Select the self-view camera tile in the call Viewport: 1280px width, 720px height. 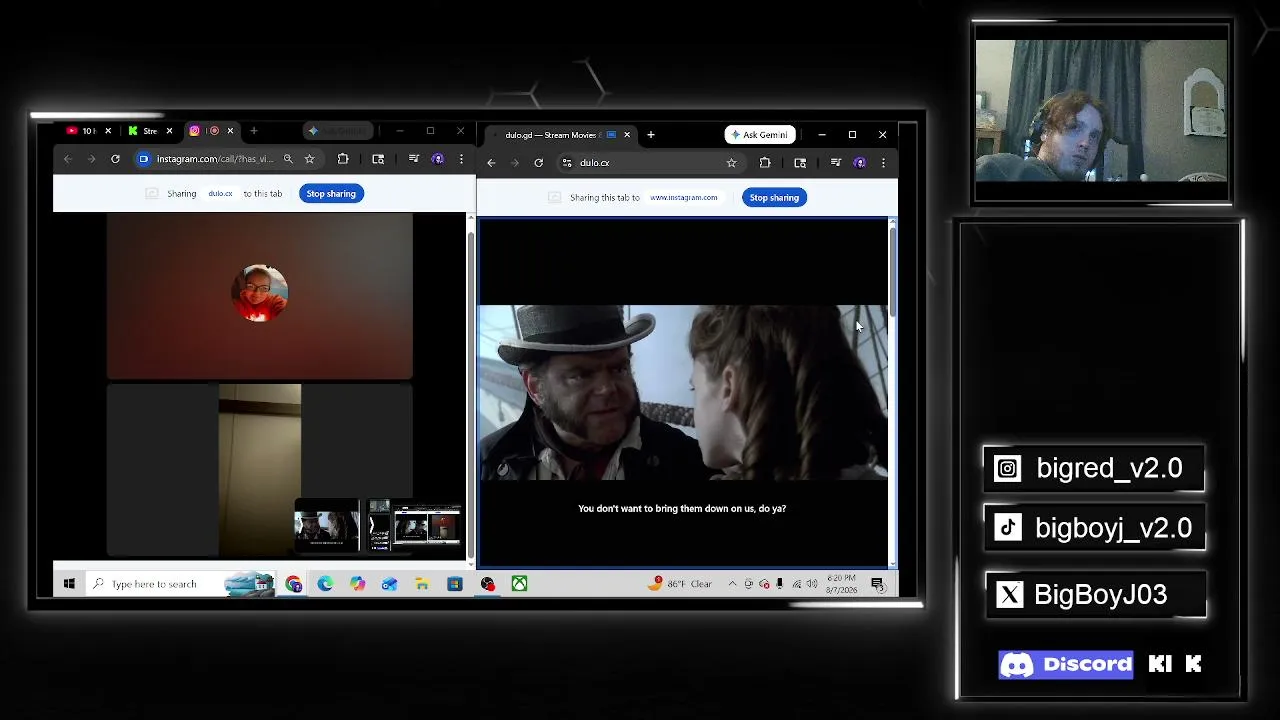point(260,469)
